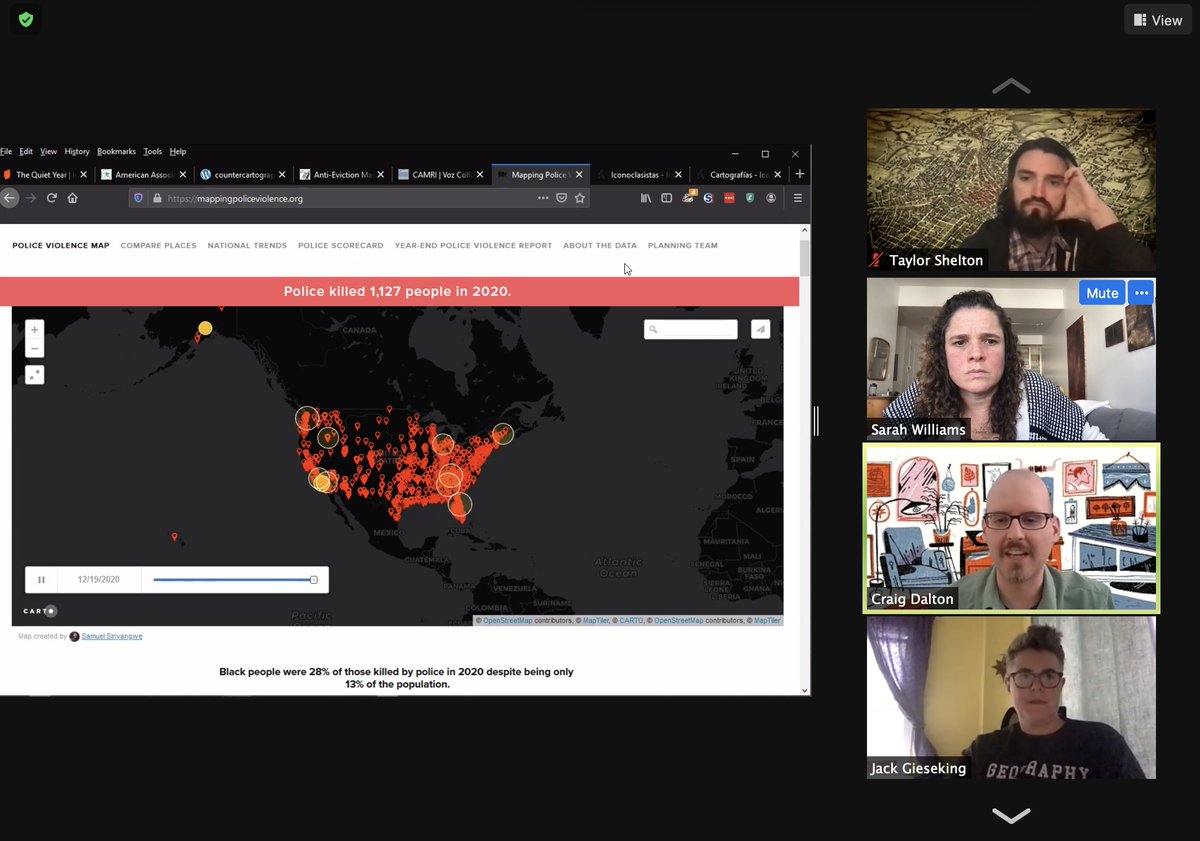Click the tracking protection shield in address bar
The image size is (1200, 841).
(x=139, y=198)
